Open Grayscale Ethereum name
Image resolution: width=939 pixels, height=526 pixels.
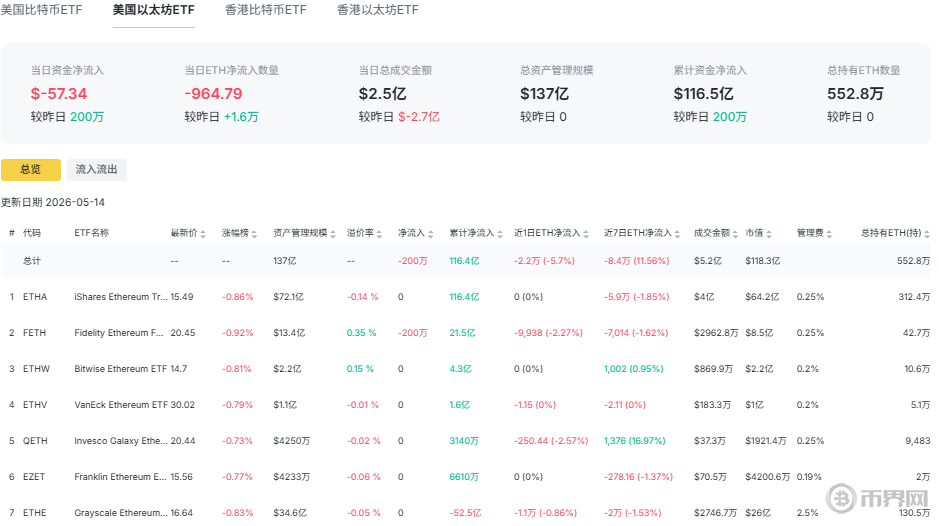click(121, 512)
